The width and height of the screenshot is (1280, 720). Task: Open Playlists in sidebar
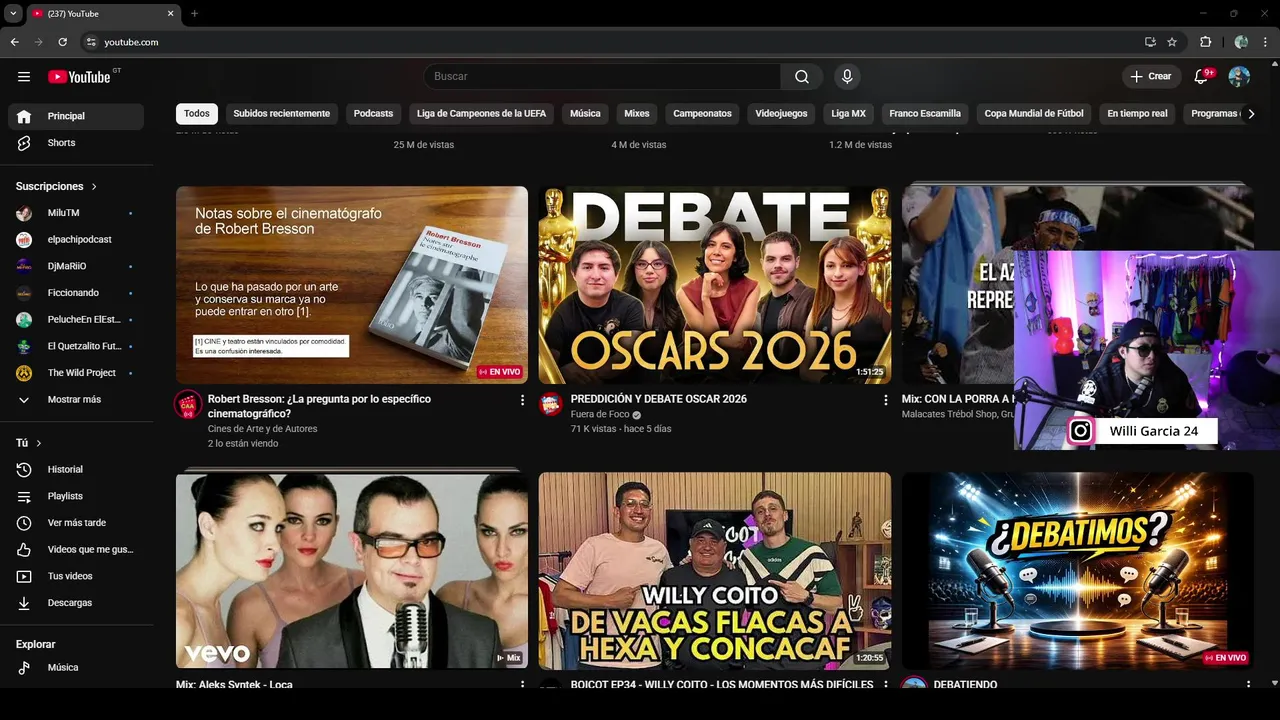click(76, 496)
